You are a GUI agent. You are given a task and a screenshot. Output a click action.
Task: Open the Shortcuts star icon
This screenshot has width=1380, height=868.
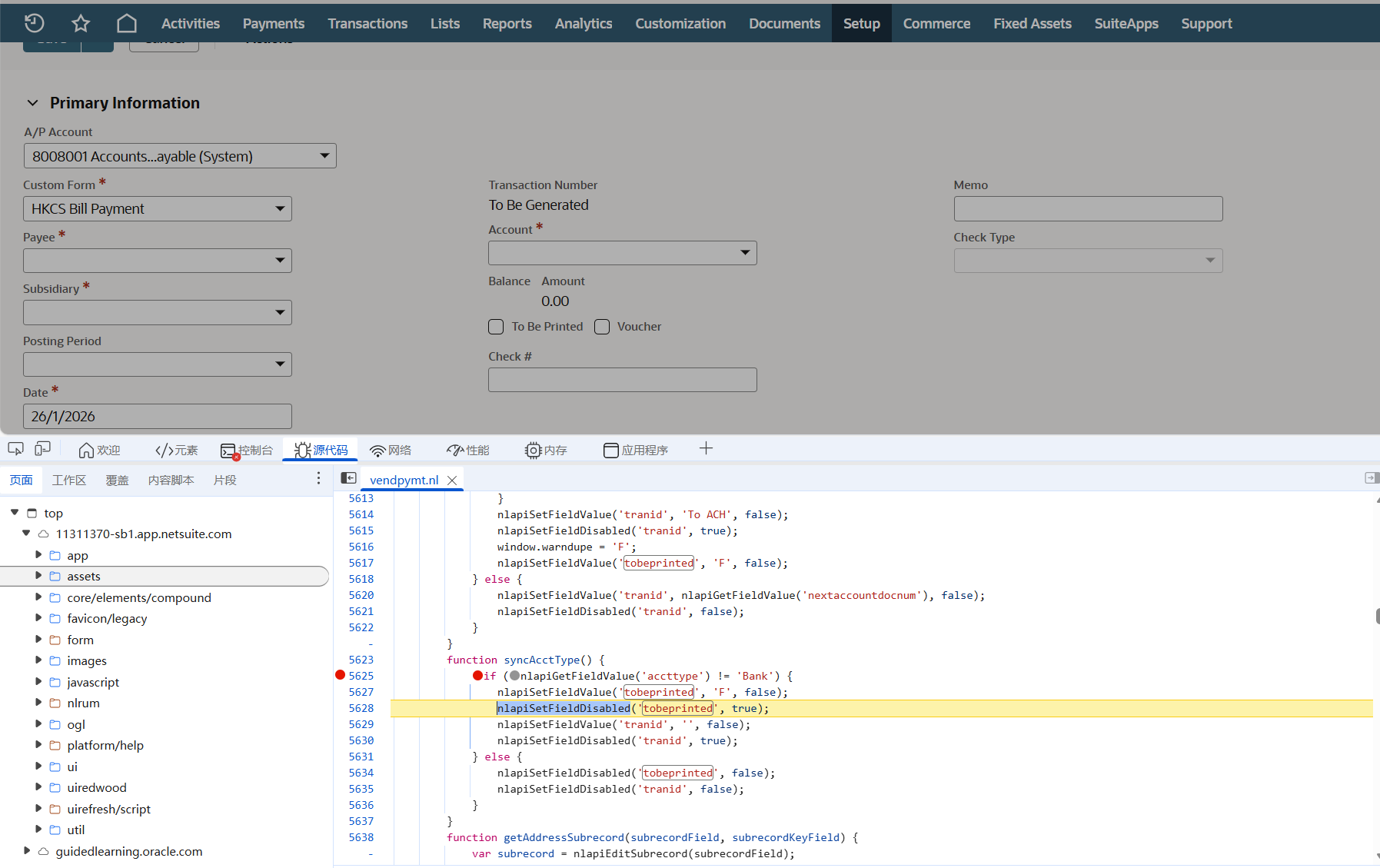pyautogui.click(x=81, y=23)
